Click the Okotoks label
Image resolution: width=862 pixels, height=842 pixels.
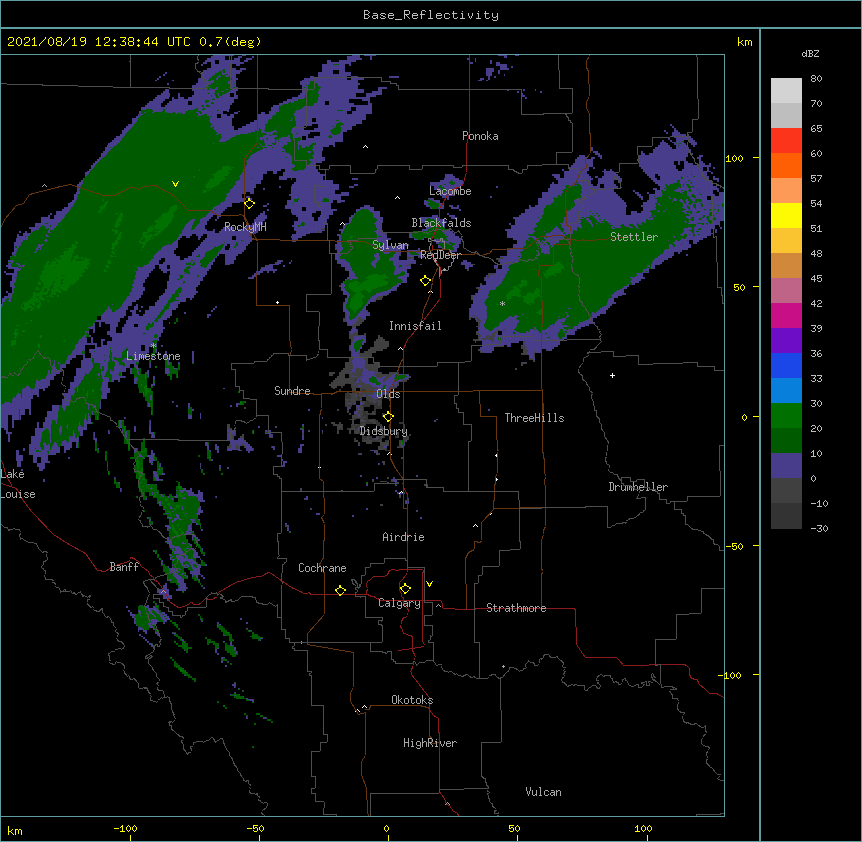coord(412,700)
